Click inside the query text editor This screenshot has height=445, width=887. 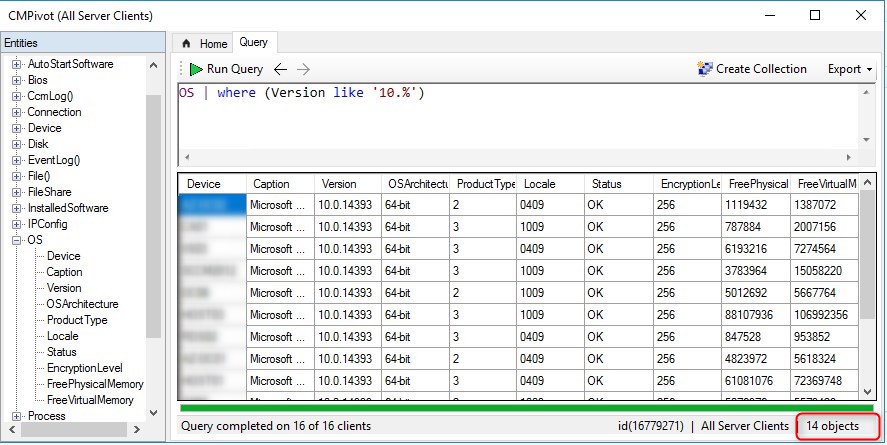pyautogui.click(x=518, y=117)
